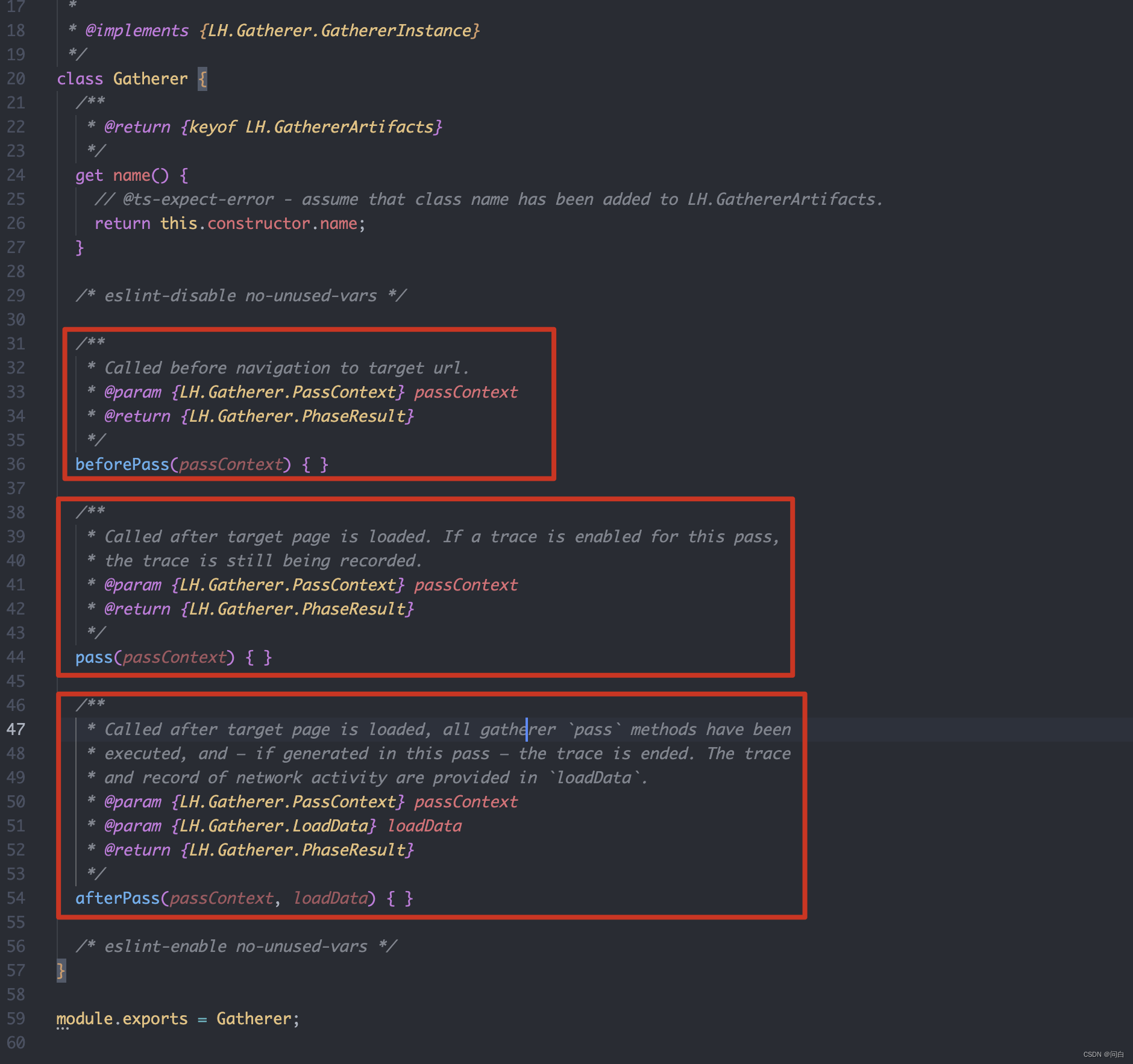Screen dimensions: 1133x1064
Task: Click the 'return' keyword on line 26
Action: (122, 224)
